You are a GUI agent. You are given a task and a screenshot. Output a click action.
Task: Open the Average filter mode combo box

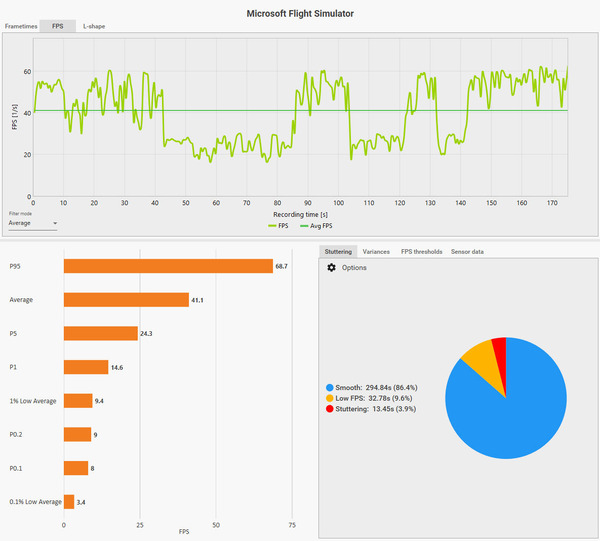tap(33, 223)
